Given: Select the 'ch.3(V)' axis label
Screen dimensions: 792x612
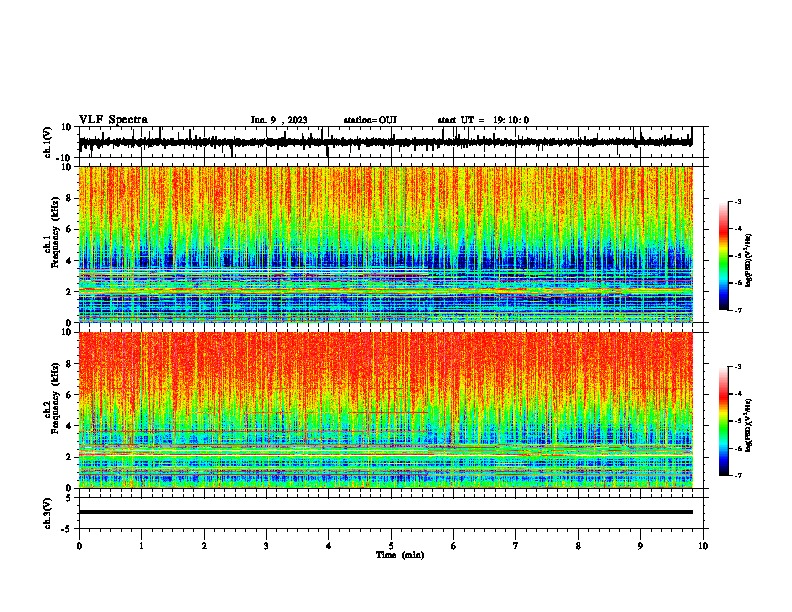Looking at the screenshot, I should 48,513.
